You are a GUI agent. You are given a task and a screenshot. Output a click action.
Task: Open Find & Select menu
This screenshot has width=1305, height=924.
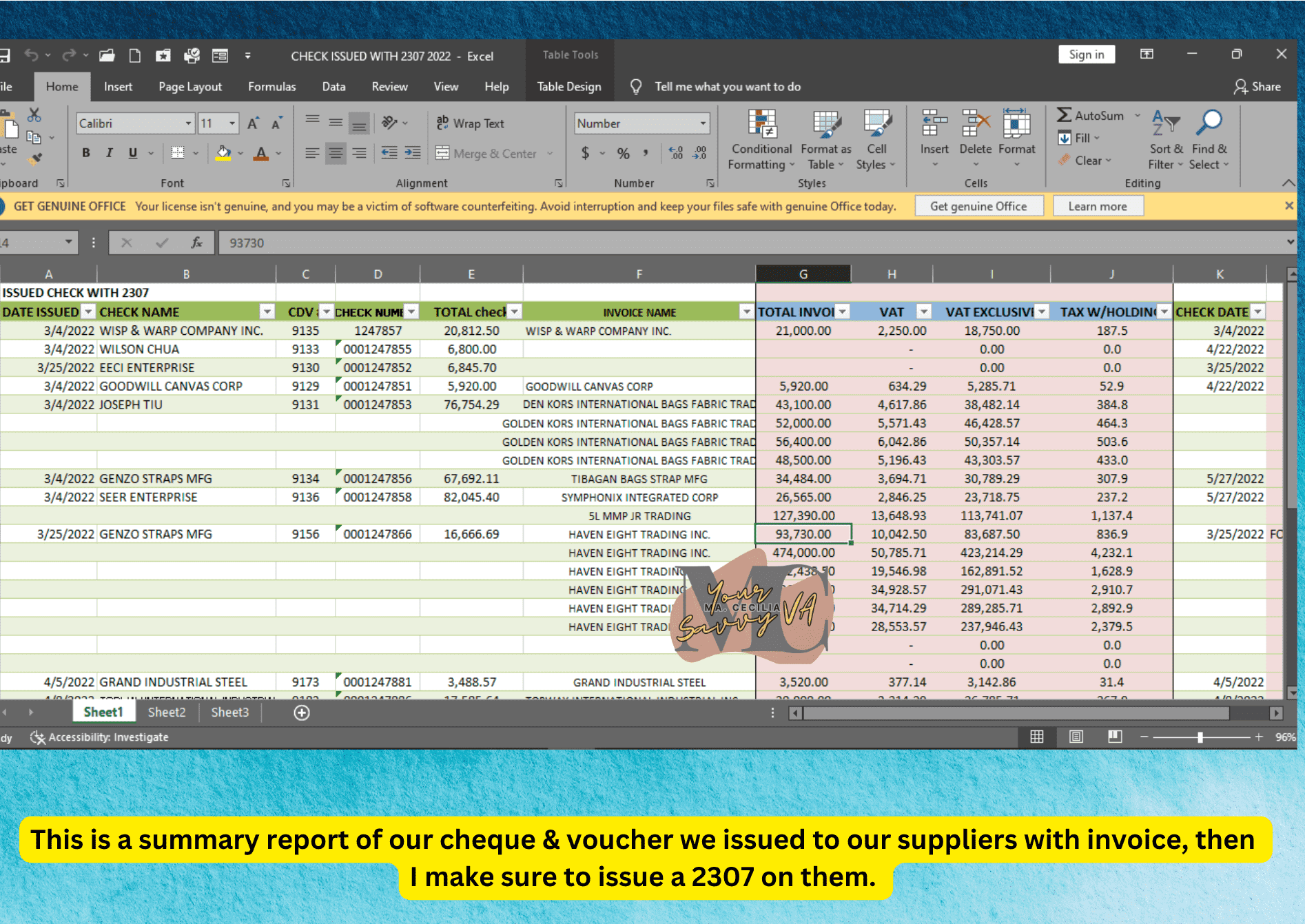tap(1209, 140)
